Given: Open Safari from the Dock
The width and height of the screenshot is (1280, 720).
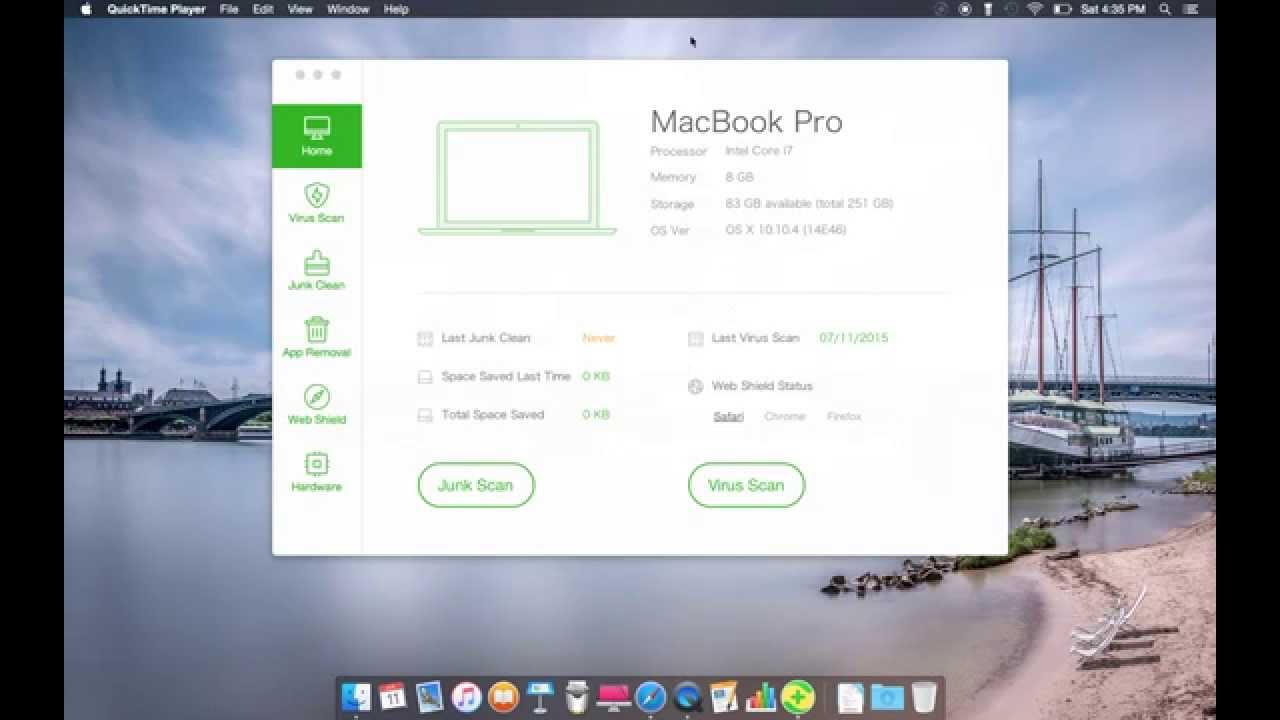Looking at the screenshot, I should point(650,697).
